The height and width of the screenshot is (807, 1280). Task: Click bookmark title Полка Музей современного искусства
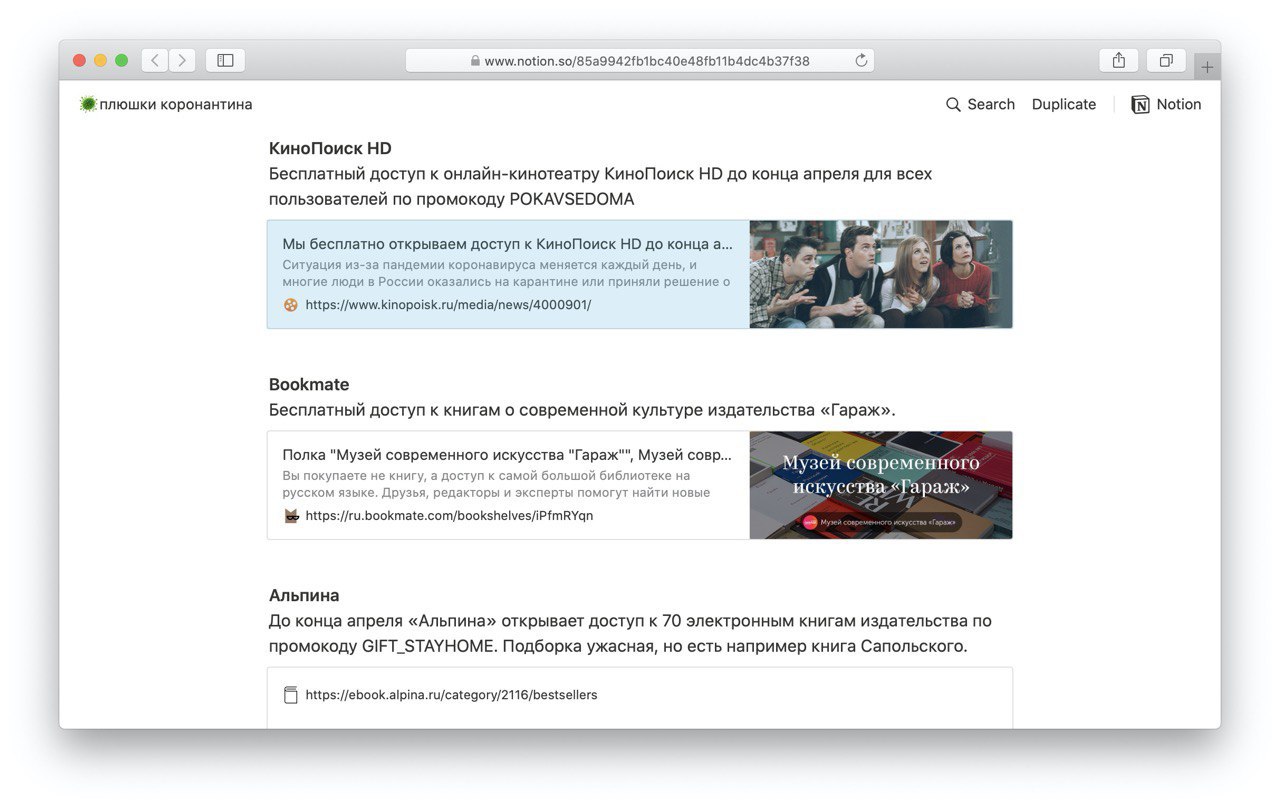(508, 454)
